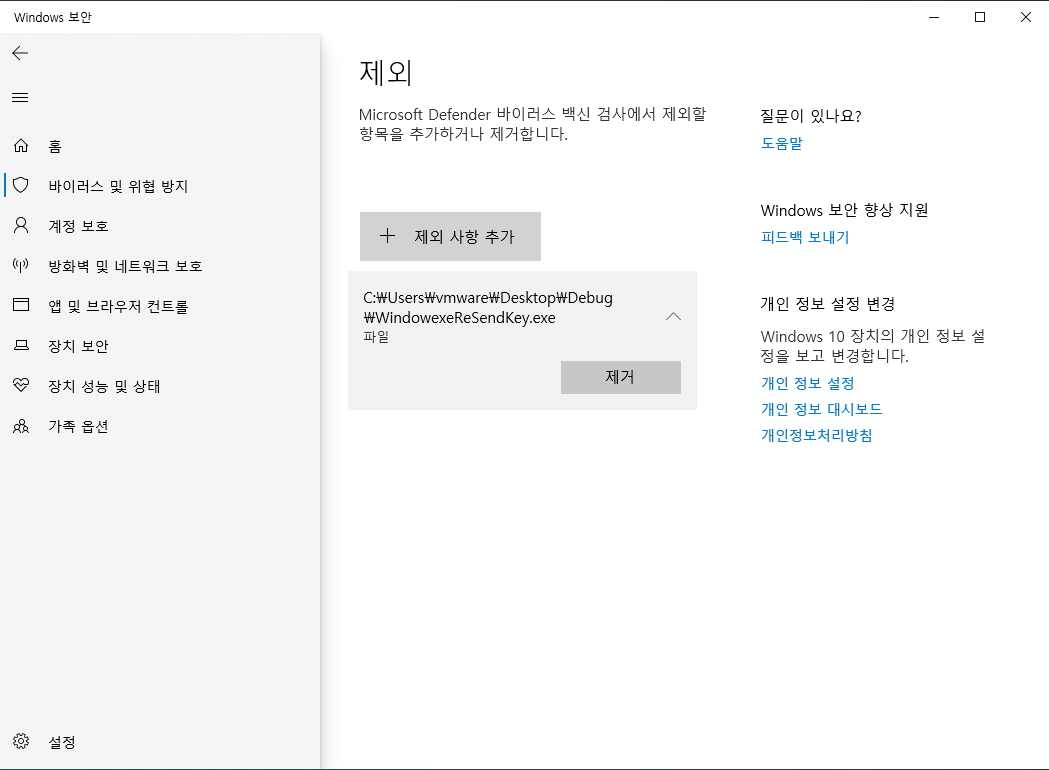This screenshot has width=1049, height=770.
Task: Click the person icon for account protection
Action: [x=21, y=225]
